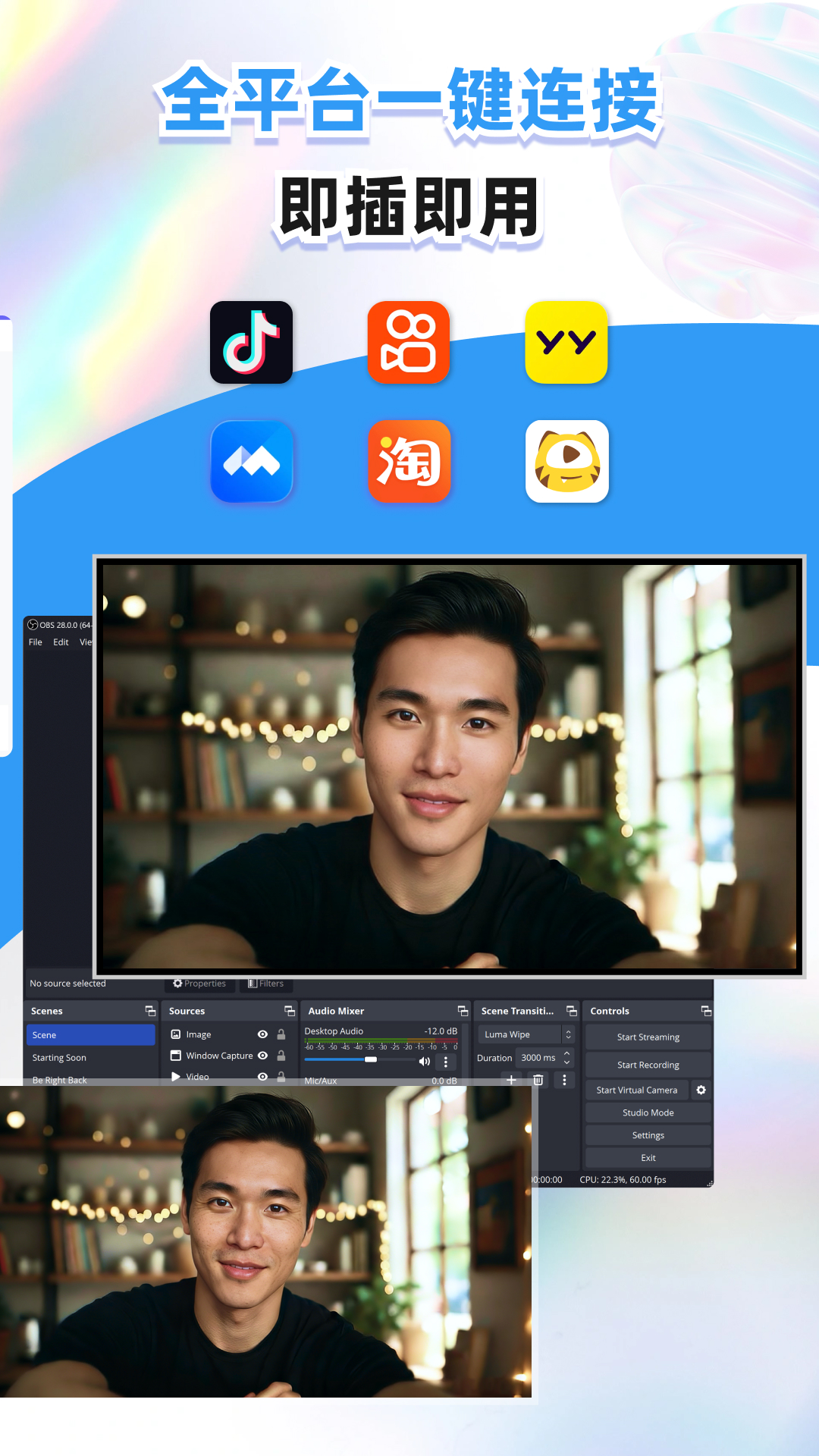Undock the Controls panel via float icon
This screenshot has width=819, height=1456.
pyautogui.click(x=706, y=1011)
